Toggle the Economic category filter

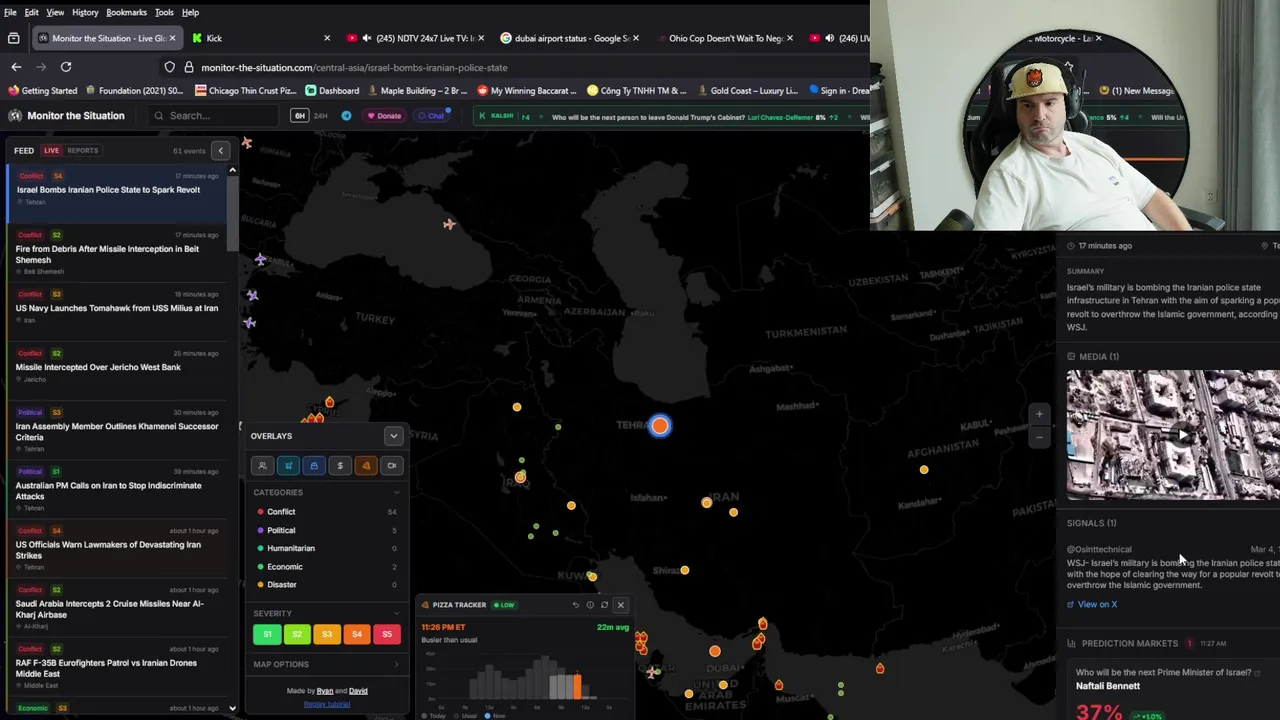[327, 567]
